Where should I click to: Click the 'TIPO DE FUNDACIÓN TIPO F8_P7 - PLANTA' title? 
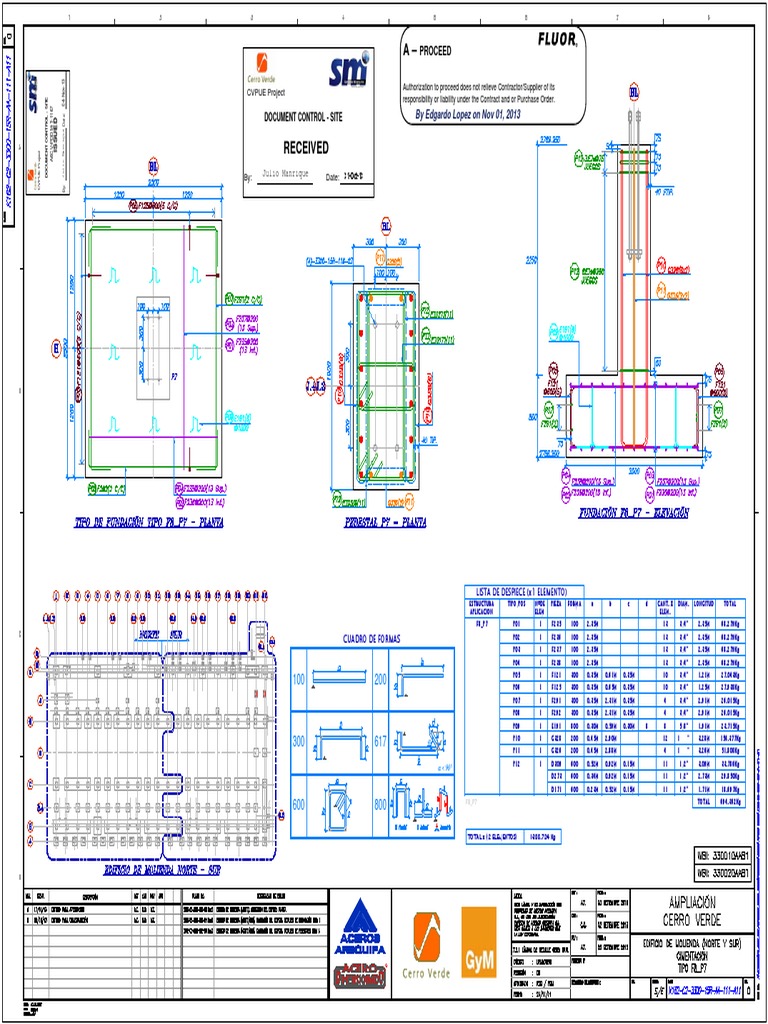pos(150,522)
